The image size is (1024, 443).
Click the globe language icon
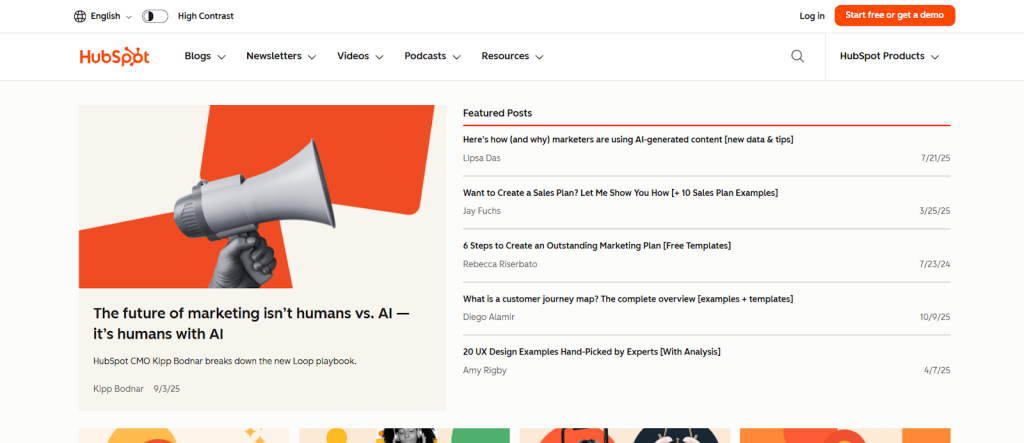(80, 16)
